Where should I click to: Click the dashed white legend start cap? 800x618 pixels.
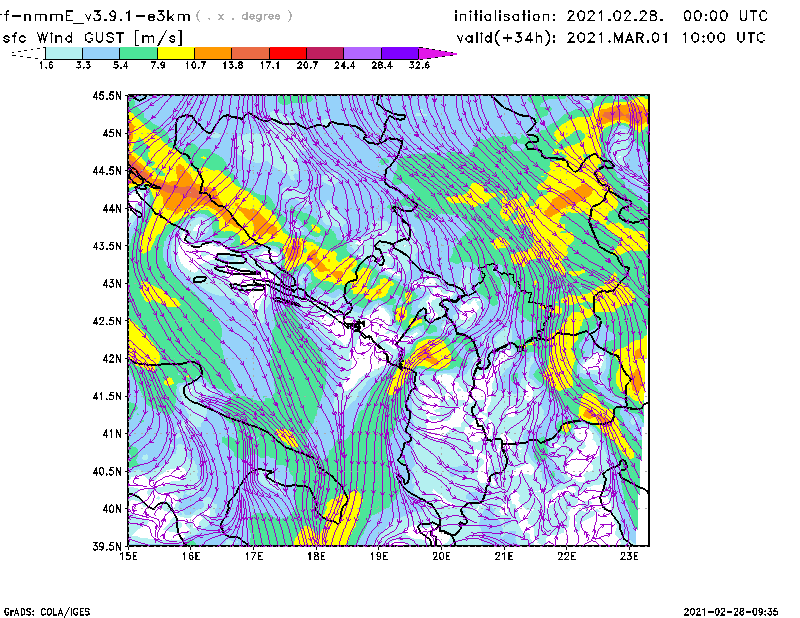[29, 53]
